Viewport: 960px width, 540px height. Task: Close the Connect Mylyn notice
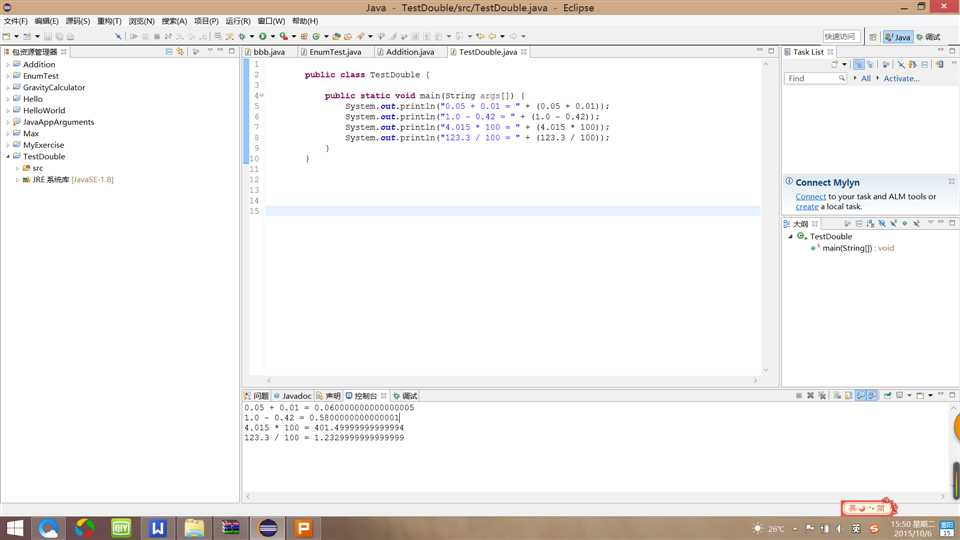click(x=951, y=181)
